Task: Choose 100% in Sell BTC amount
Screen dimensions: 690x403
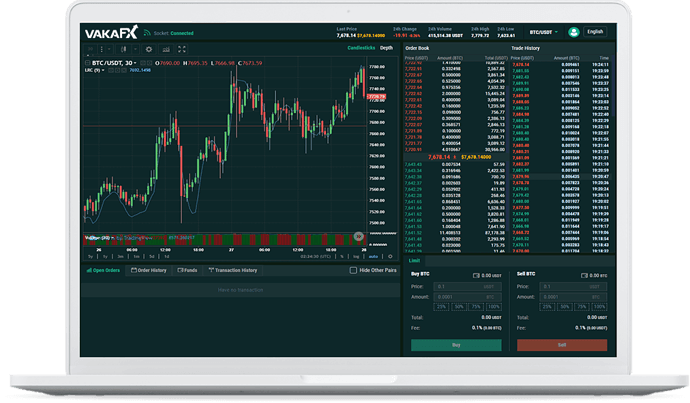Action: pos(599,307)
